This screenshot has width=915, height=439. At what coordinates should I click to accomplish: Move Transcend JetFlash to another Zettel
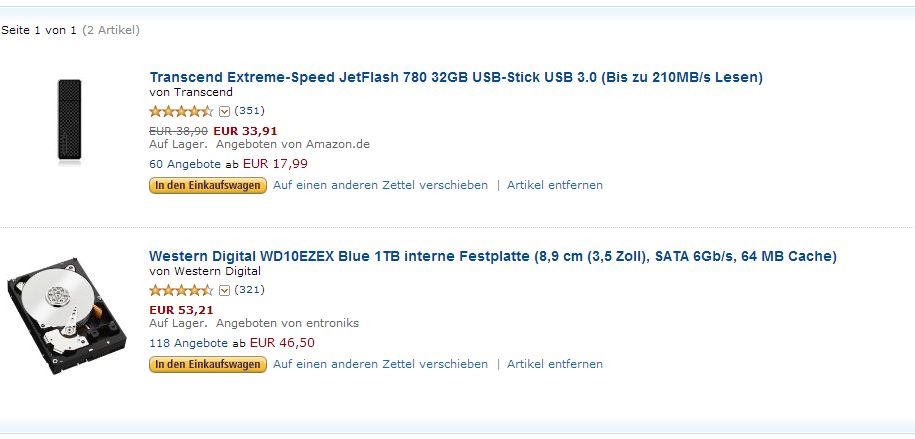[x=380, y=185]
